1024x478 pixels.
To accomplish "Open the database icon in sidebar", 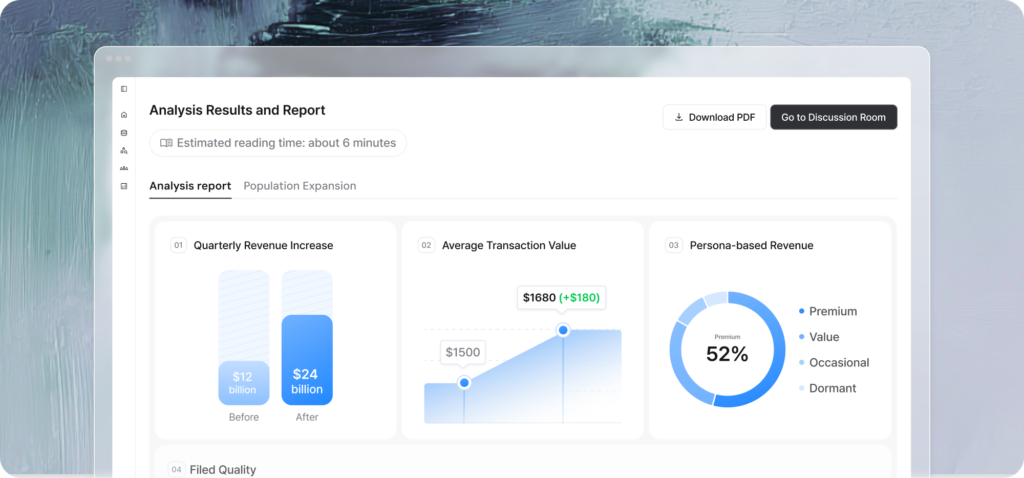I will [x=124, y=132].
